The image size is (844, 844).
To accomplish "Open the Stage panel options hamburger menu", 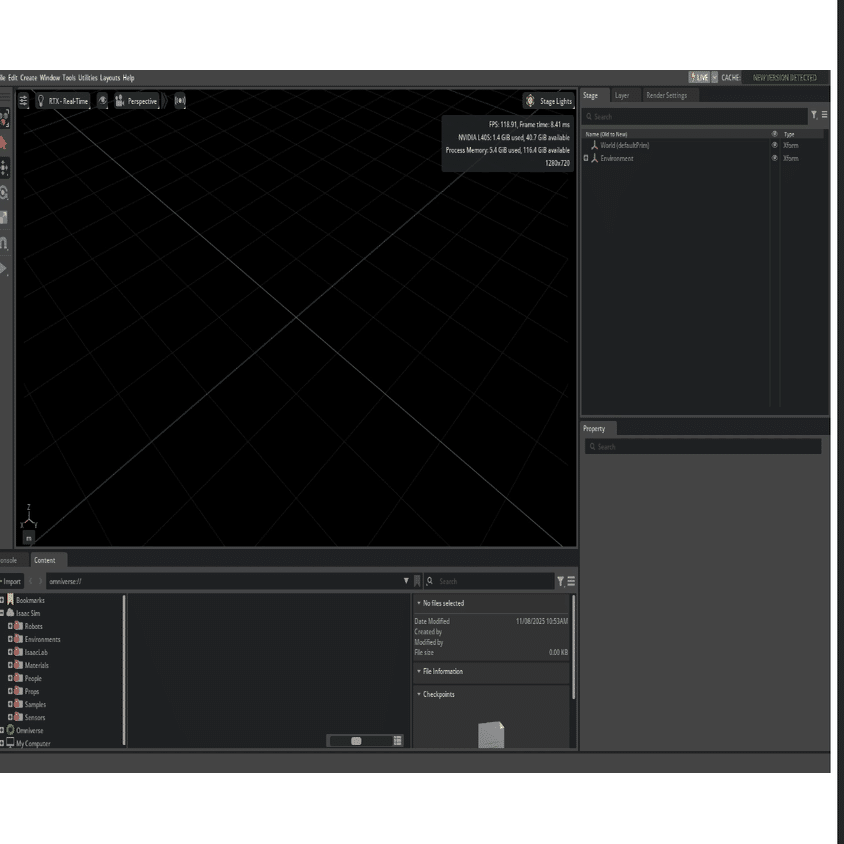I will point(824,115).
